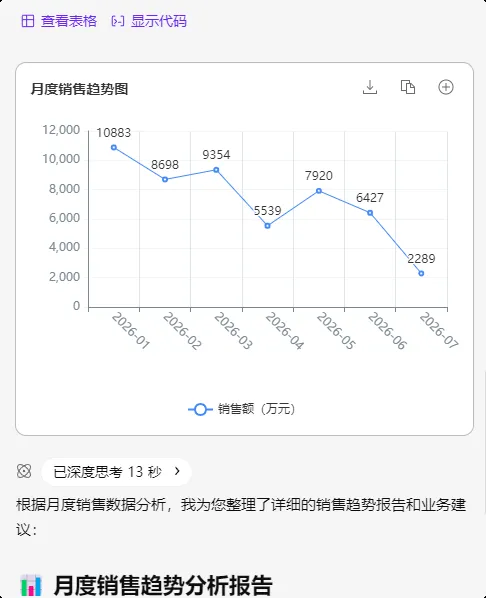Click the atom-shaped deep thinking icon

pos(24,471)
